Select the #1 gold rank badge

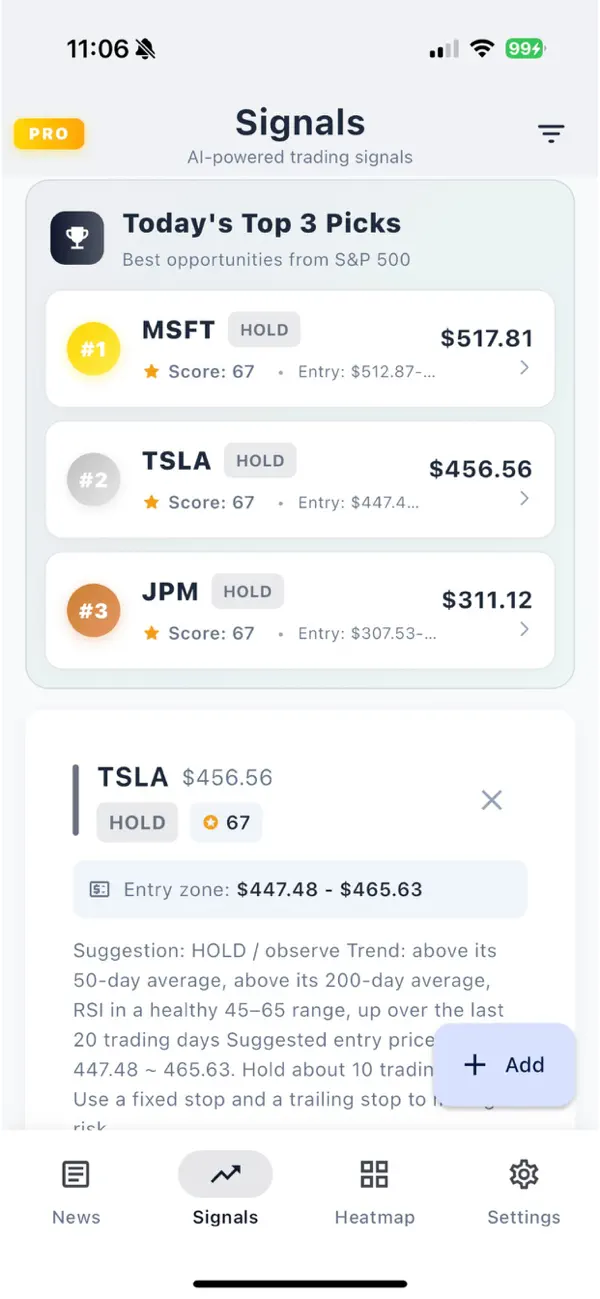click(93, 349)
